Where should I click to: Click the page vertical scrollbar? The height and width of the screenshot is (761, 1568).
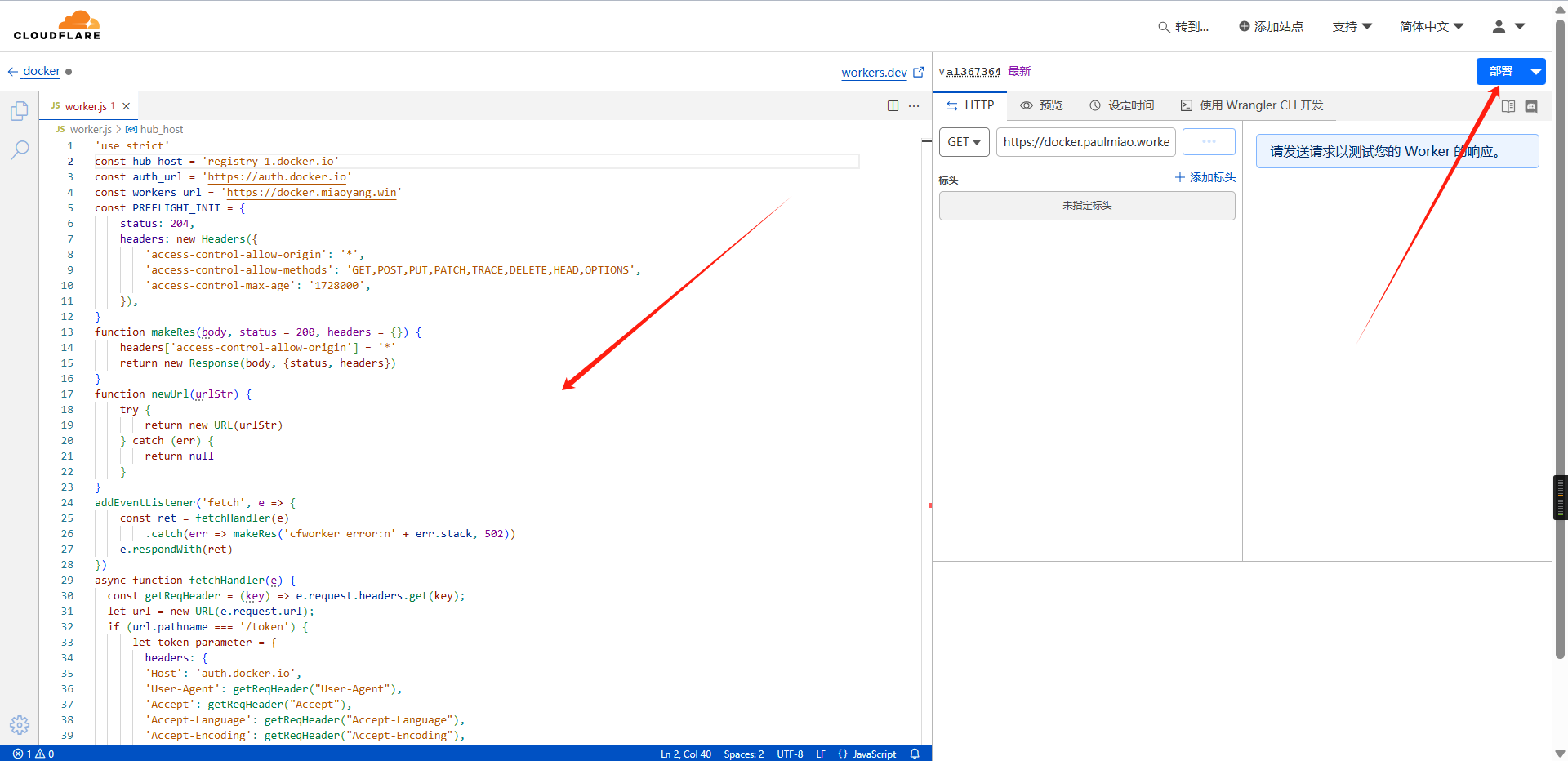click(1560, 339)
